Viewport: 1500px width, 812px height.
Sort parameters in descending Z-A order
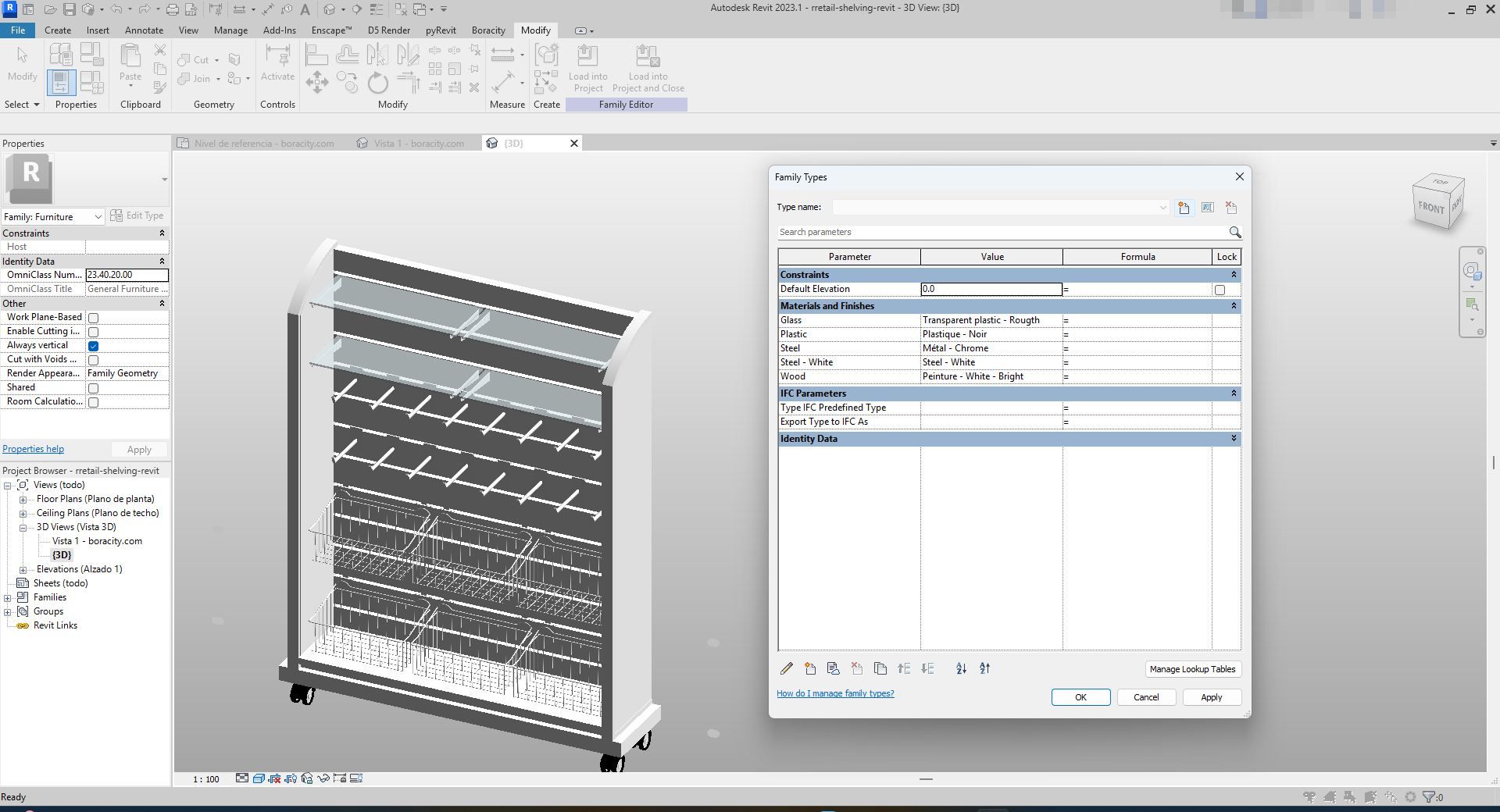[x=984, y=668]
